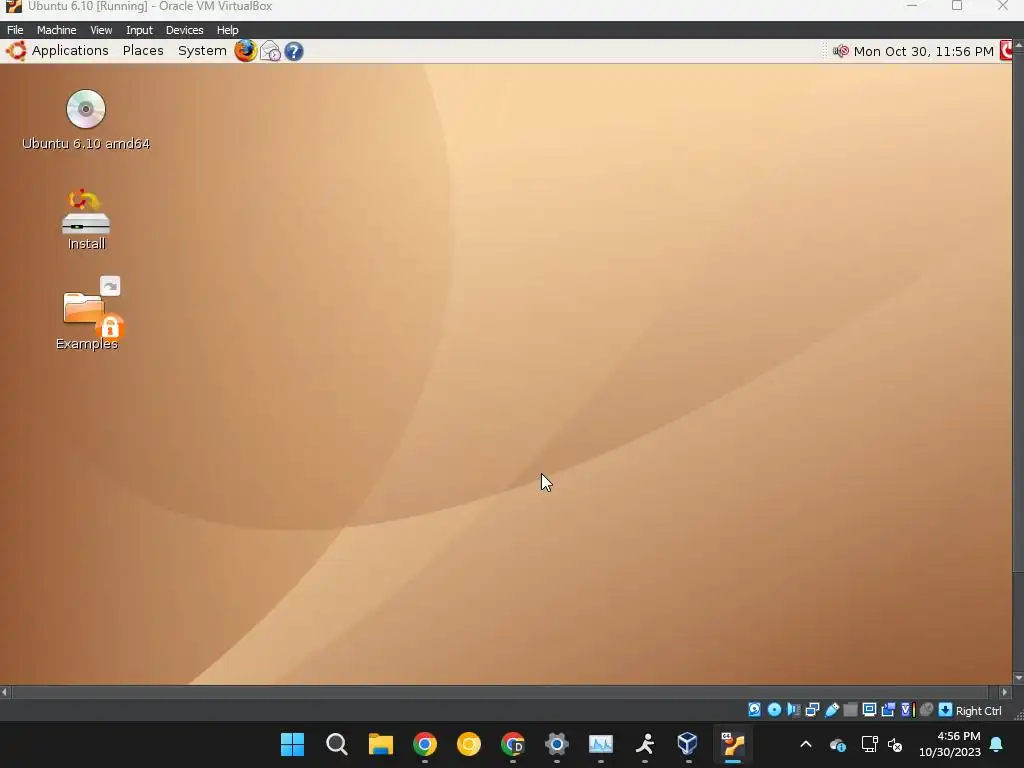Open the Chrome icon with D profile badge
Screen dimensions: 1024x768
pos(513,744)
